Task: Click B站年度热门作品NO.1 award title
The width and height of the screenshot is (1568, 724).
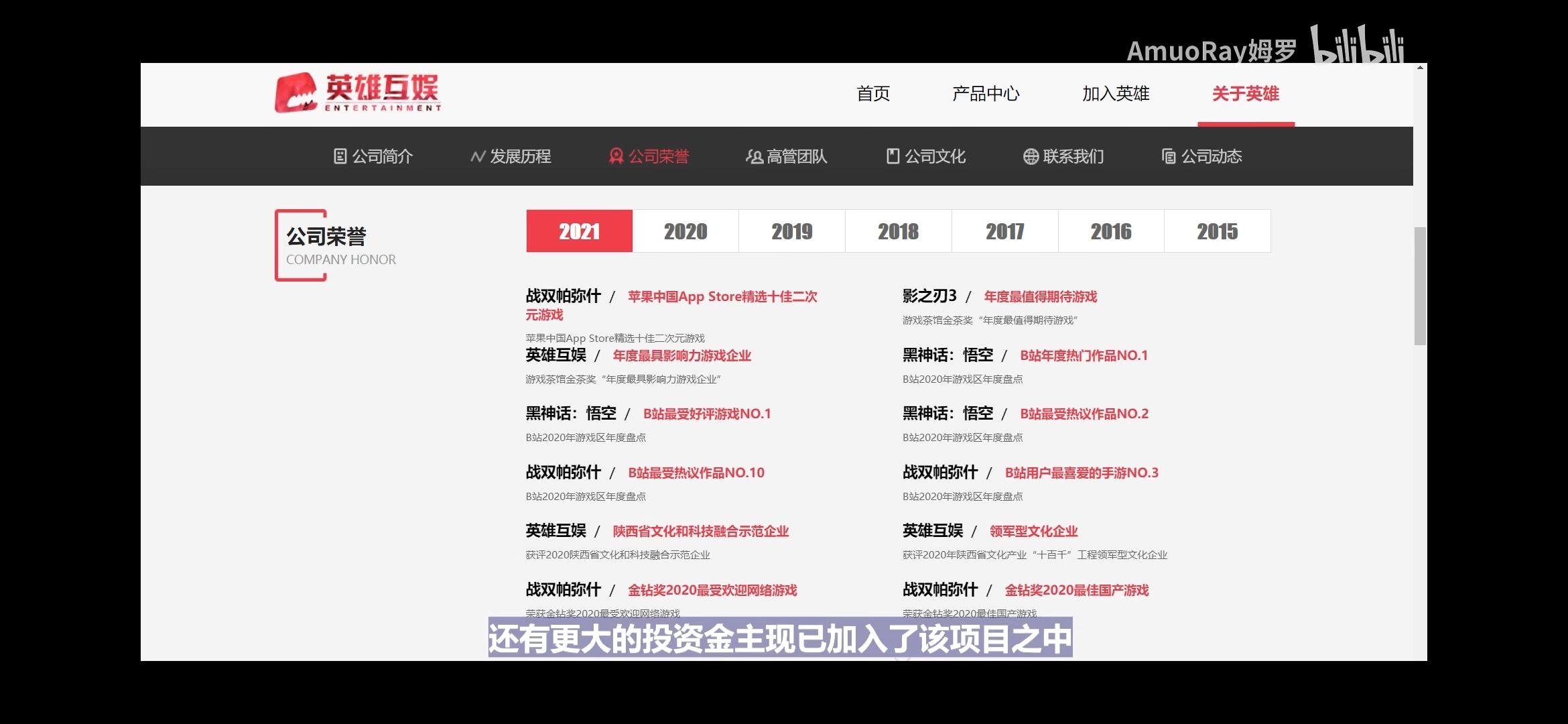Action: pos(1084,355)
